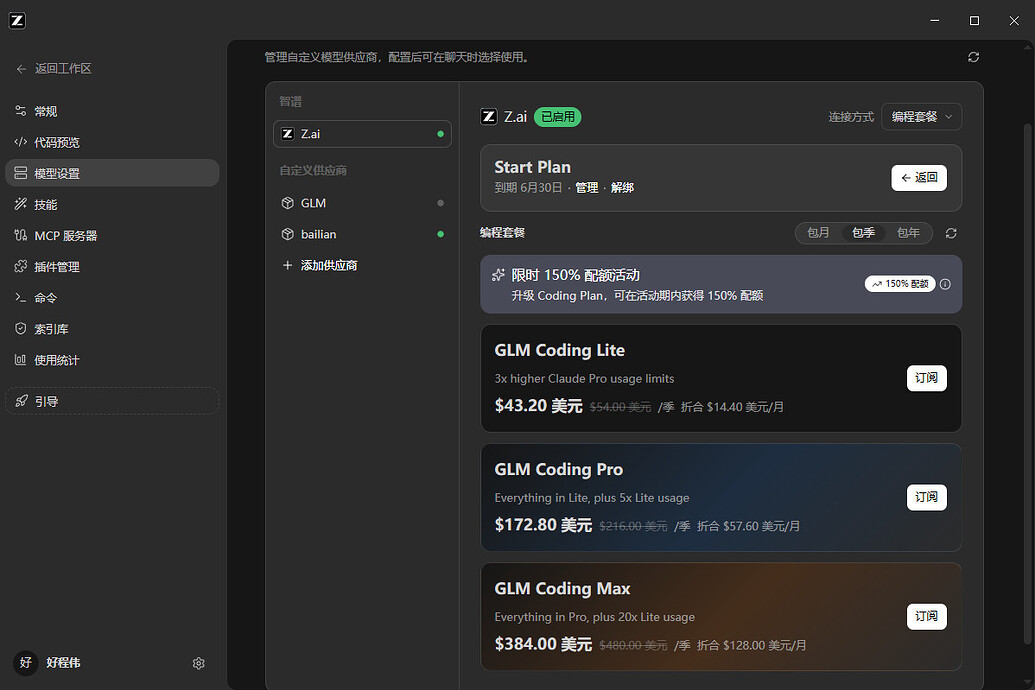The width and height of the screenshot is (1035, 690).
Task: Open 技能 skills section
Action: tap(112, 204)
